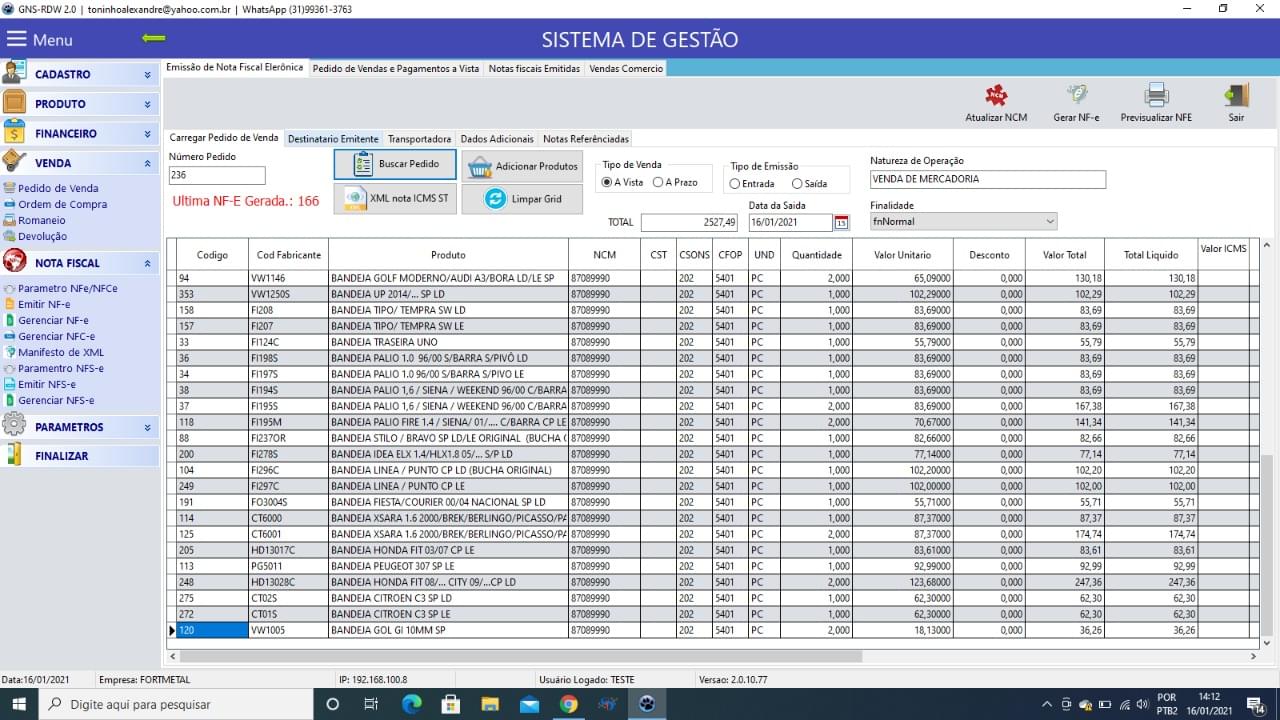Open the Transportadora tab
The height and width of the screenshot is (720, 1280).
[419, 139]
